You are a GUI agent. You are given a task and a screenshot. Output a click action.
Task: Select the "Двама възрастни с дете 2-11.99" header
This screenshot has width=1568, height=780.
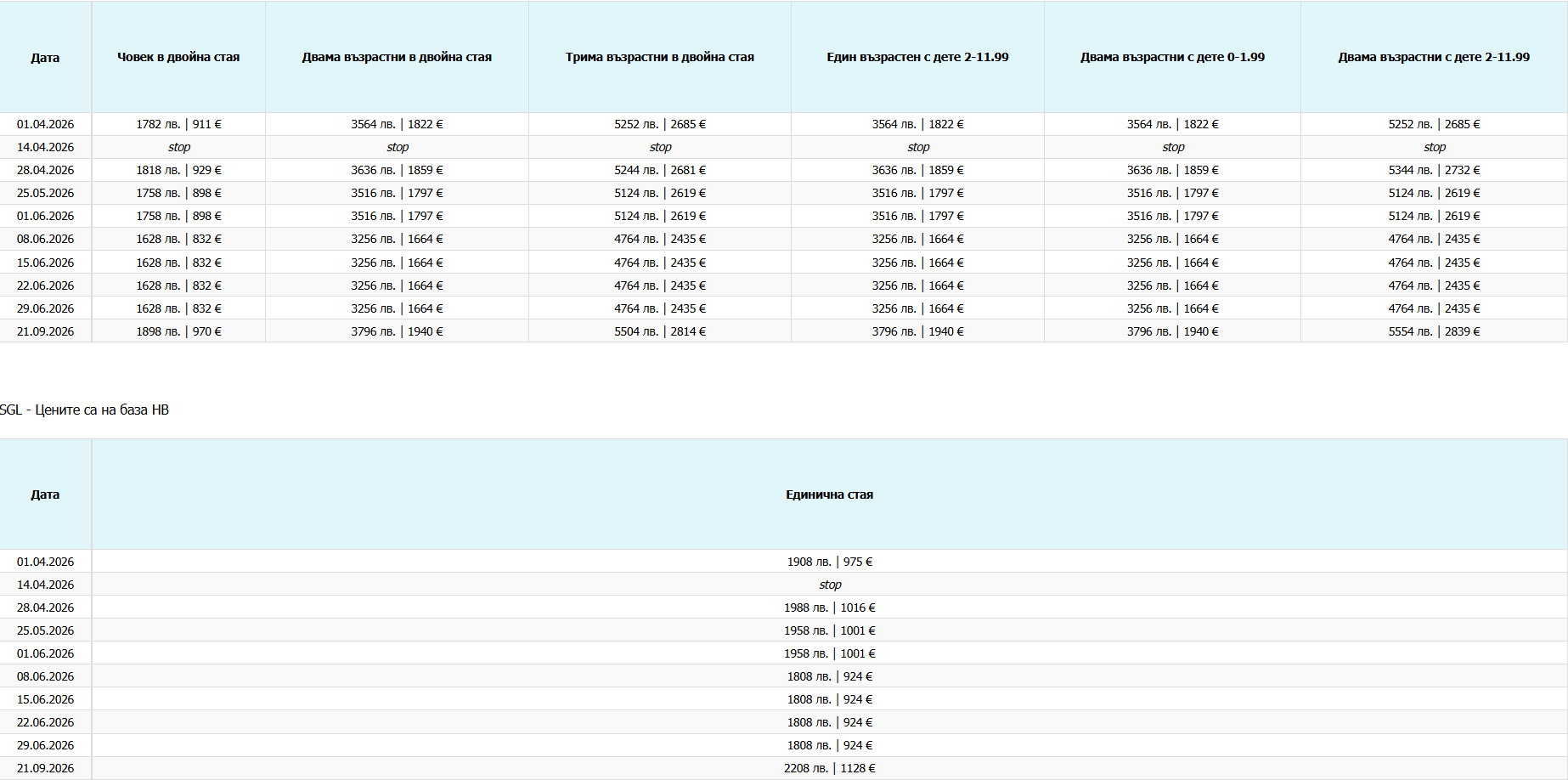click(1434, 57)
